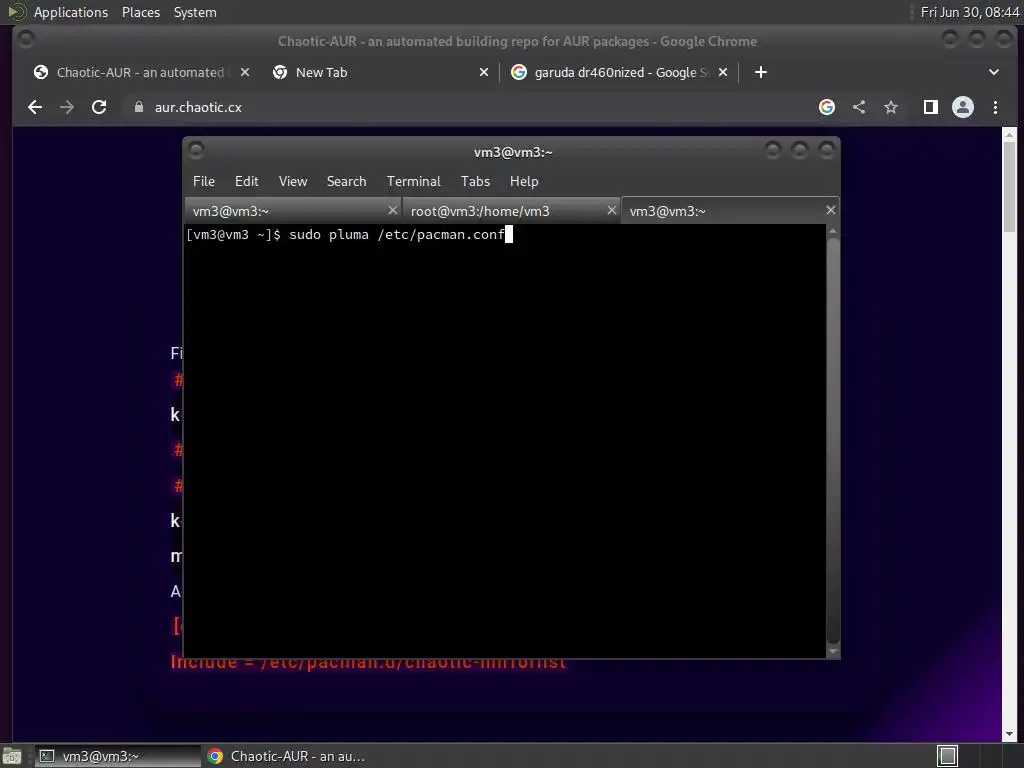Image resolution: width=1024 pixels, height=768 pixels.
Task: Click terminal vertical scrollbar thumb
Action: [833, 441]
